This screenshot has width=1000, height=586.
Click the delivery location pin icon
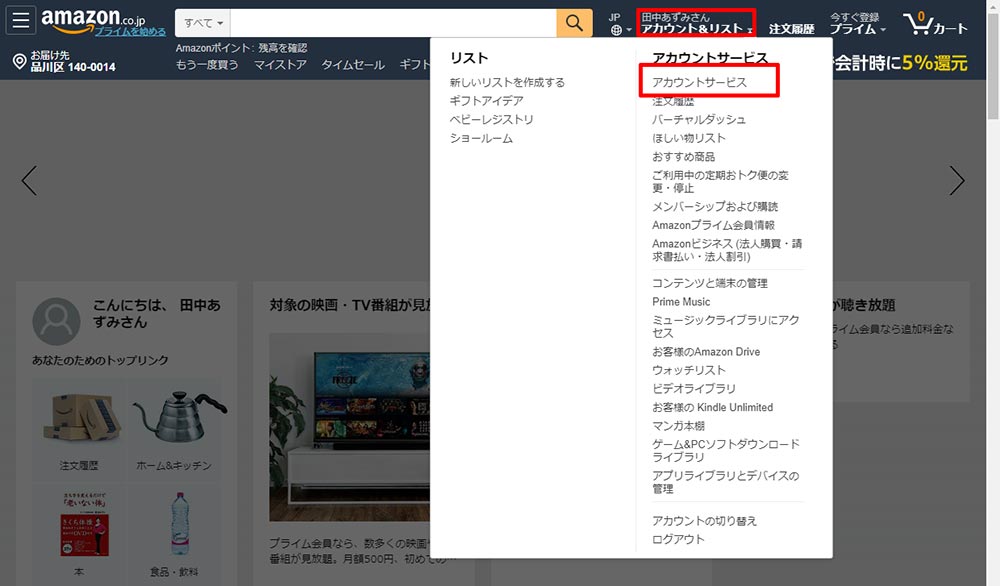tap(19, 61)
